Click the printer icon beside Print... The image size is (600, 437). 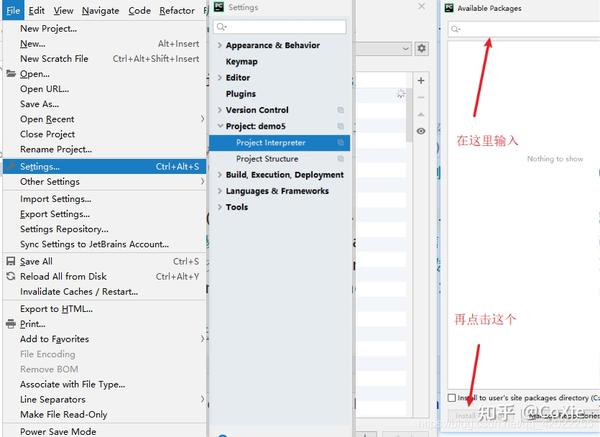tap(11, 324)
